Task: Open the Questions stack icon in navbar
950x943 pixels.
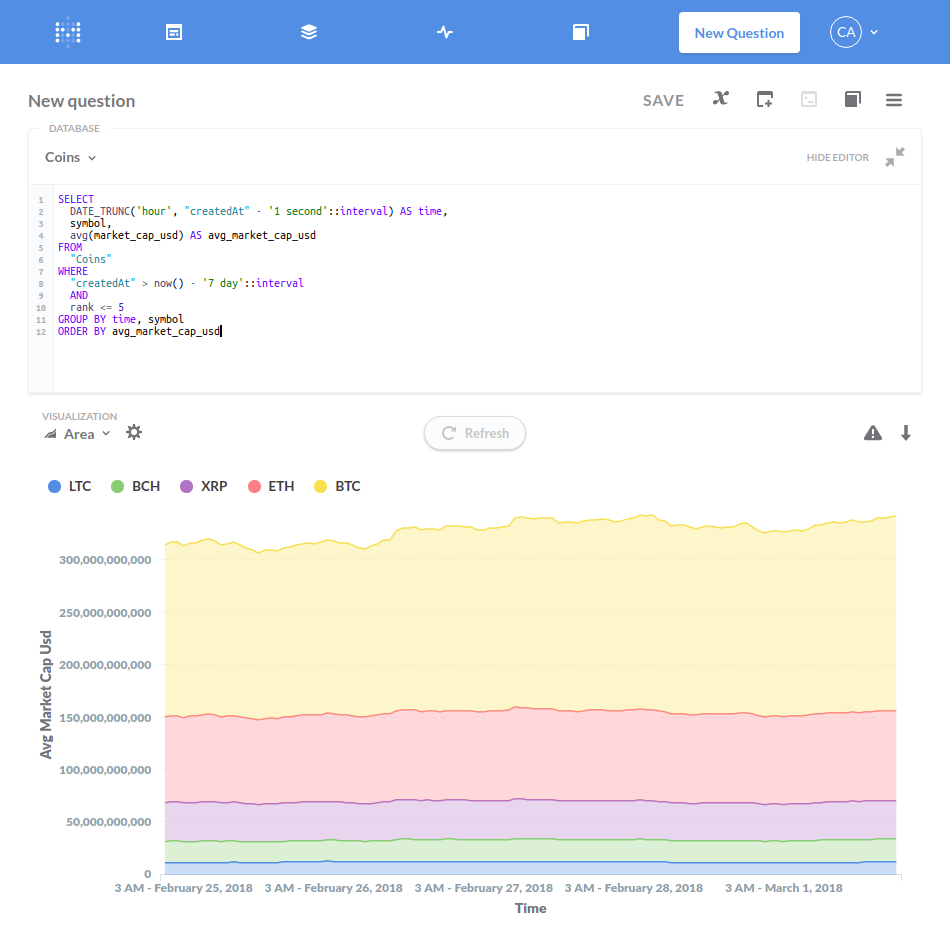Action: click(x=309, y=32)
